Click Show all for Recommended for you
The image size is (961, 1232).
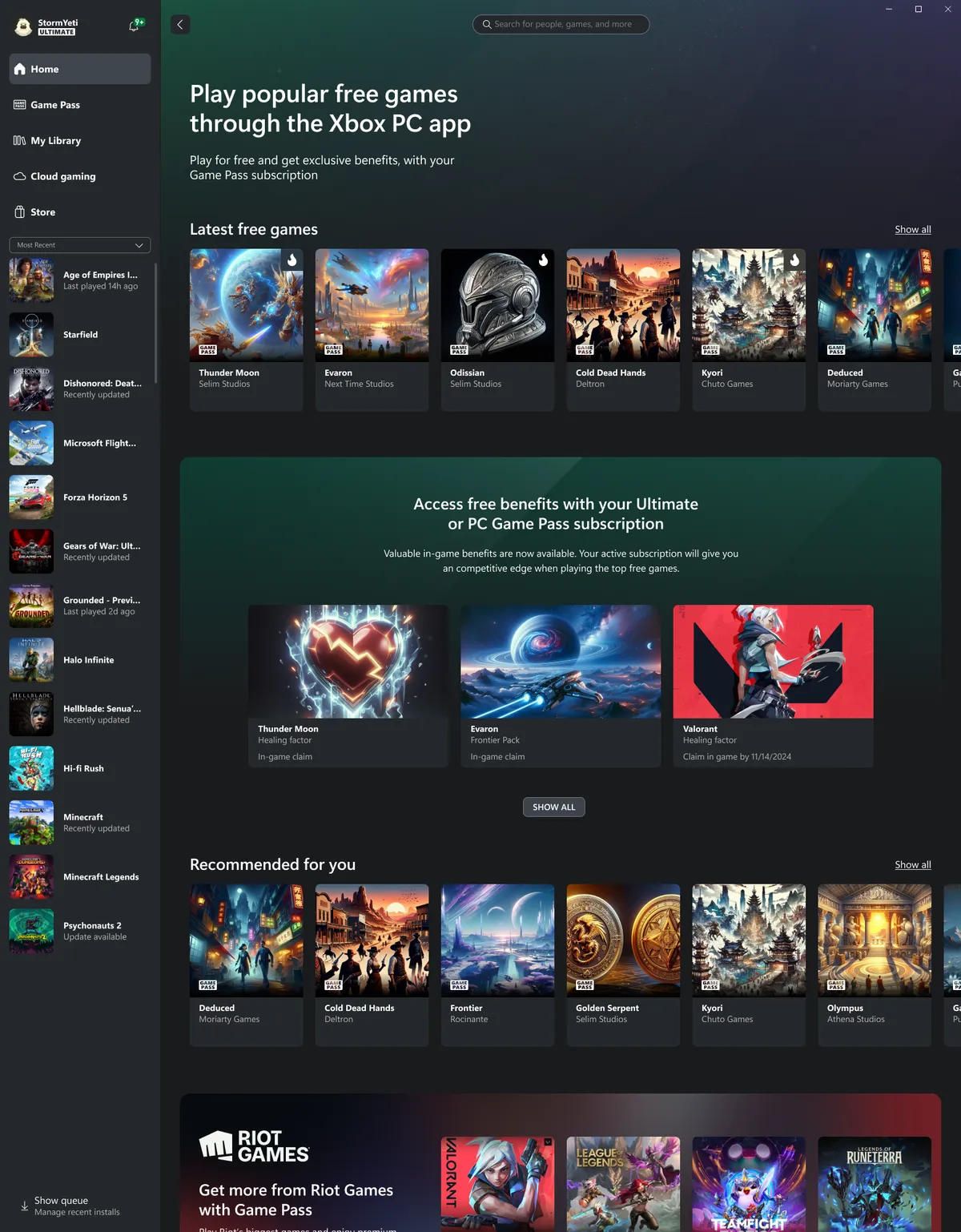(913, 865)
